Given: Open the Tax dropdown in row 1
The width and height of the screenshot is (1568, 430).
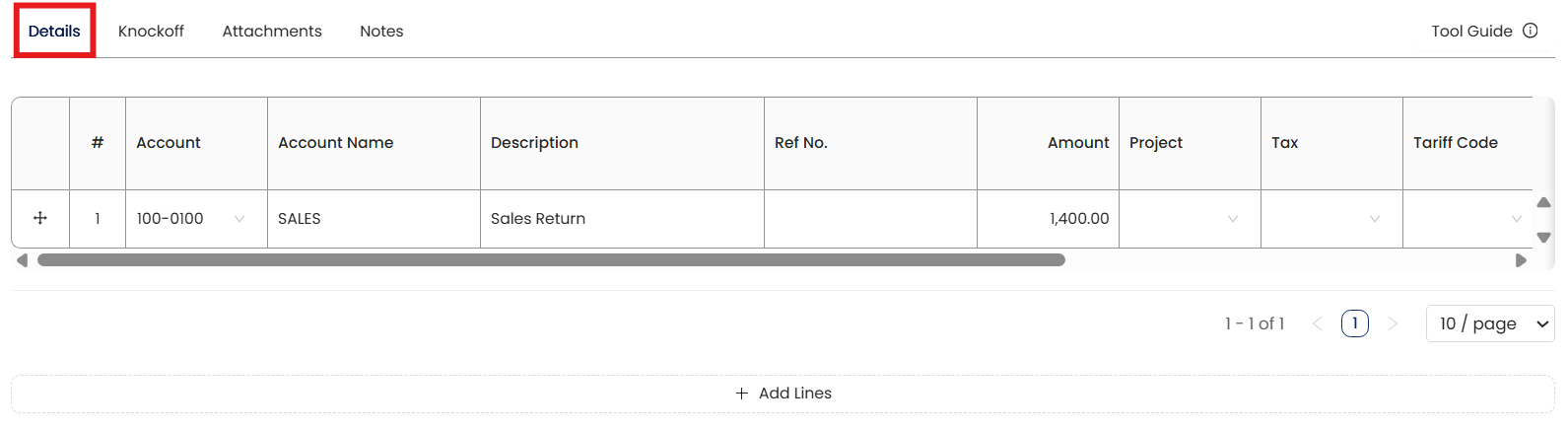Looking at the screenshot, I should pos(1374,219).
